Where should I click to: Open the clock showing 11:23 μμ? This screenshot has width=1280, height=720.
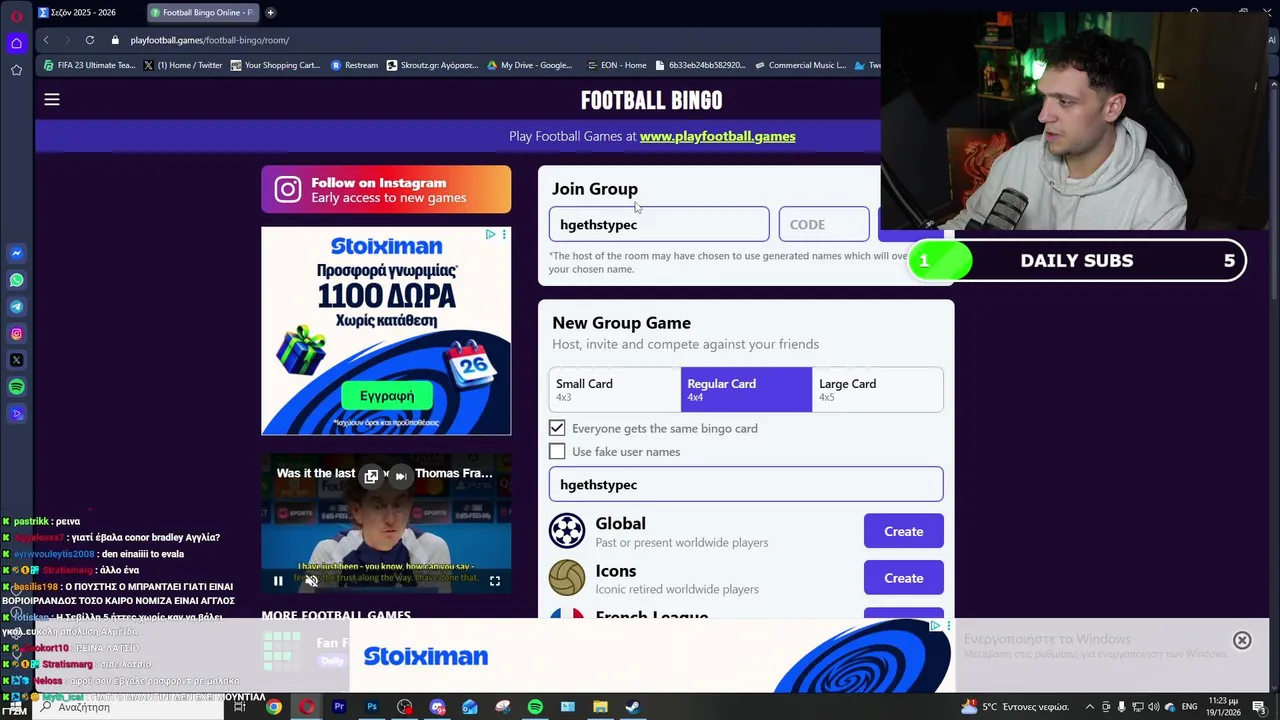click(1224, 707)
